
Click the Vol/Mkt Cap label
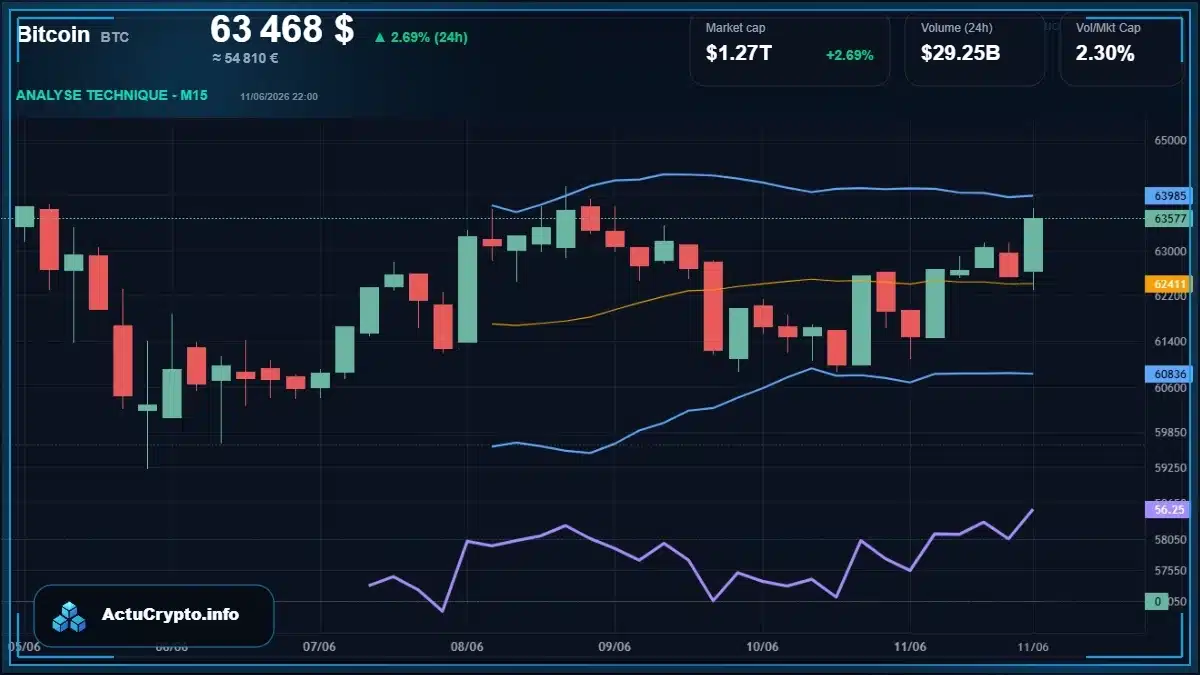1108,28
